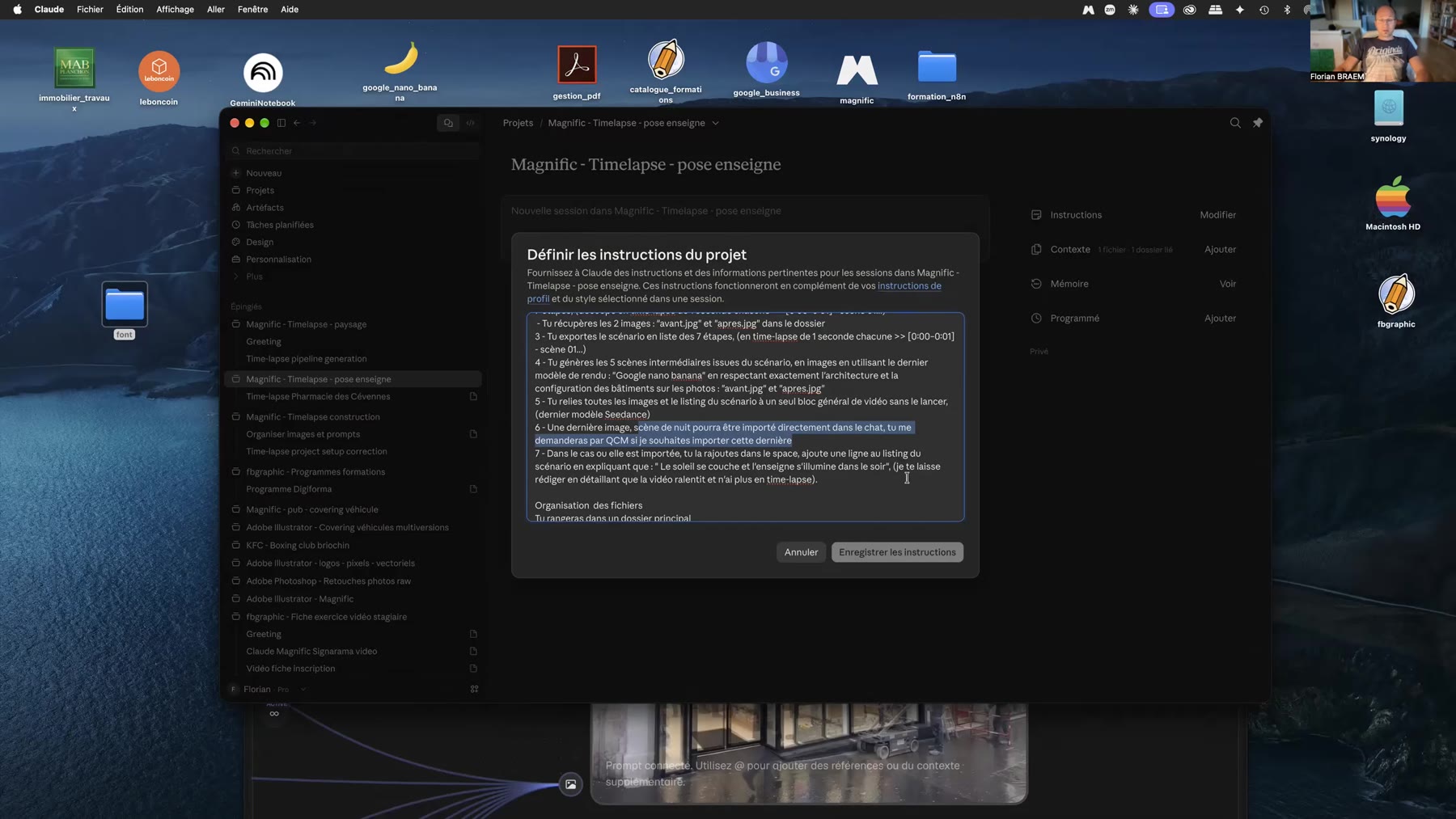Open the Fichier menu
This screenshot has height=819, width=1456.
point(90,10)
